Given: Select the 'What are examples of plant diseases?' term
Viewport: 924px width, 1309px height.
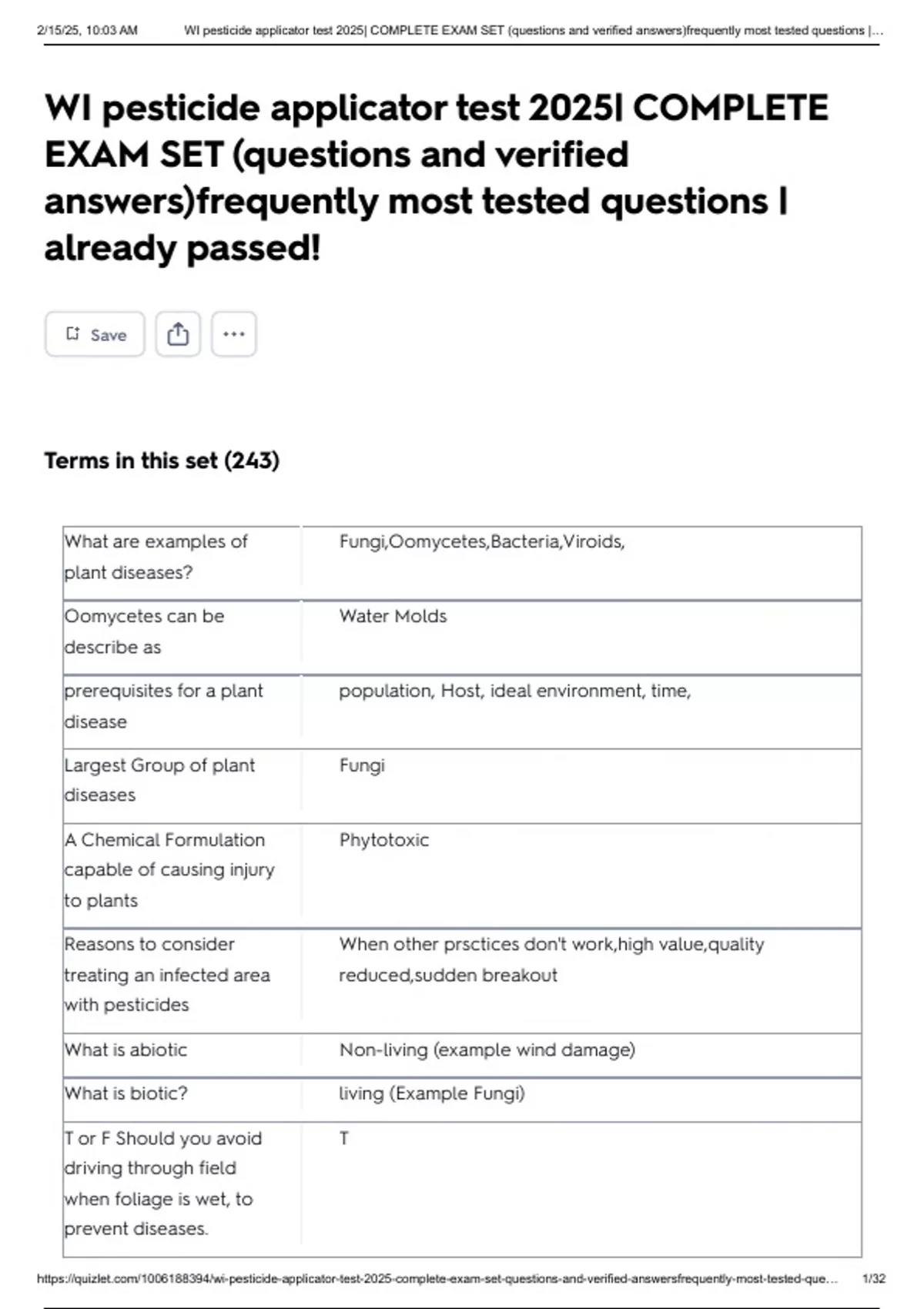Looking at the screenshot, I should point(156,557).
